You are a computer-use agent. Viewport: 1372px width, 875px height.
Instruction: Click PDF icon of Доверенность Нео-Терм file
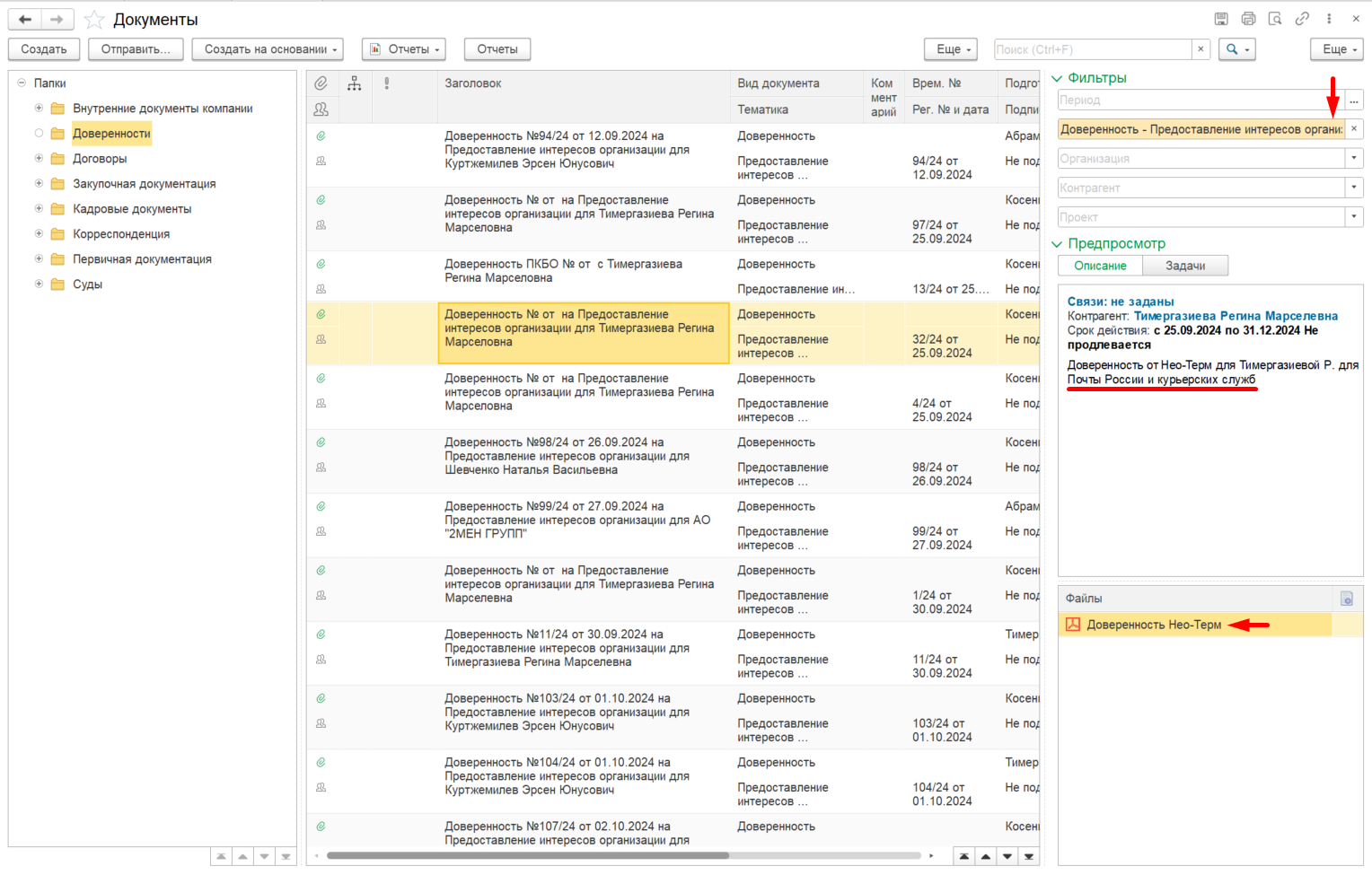[x=1073, y=625]
